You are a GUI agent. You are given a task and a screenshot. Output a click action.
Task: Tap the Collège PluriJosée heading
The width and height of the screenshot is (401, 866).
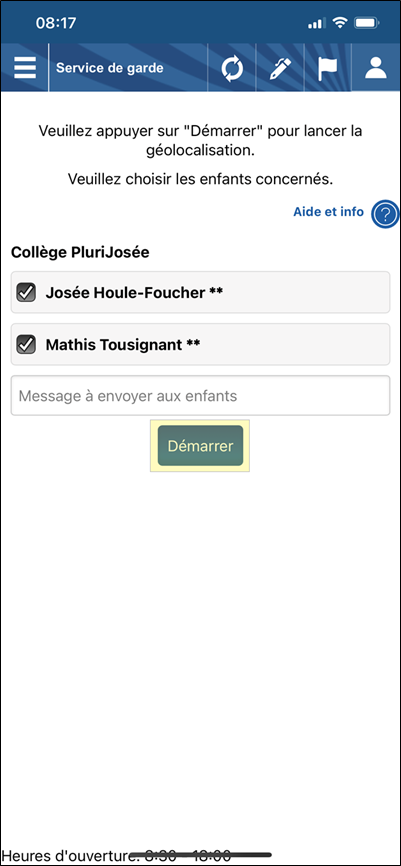click(x=80, y=253)
